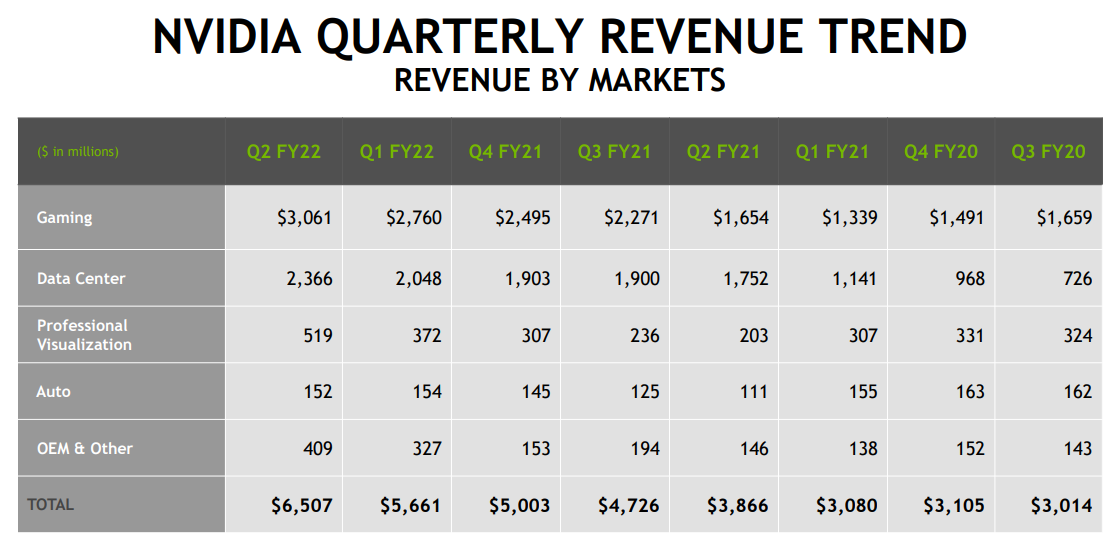Click OEM & Other value 143
The width and height of the screenshot is (1115, 545).
(1078, 449)
